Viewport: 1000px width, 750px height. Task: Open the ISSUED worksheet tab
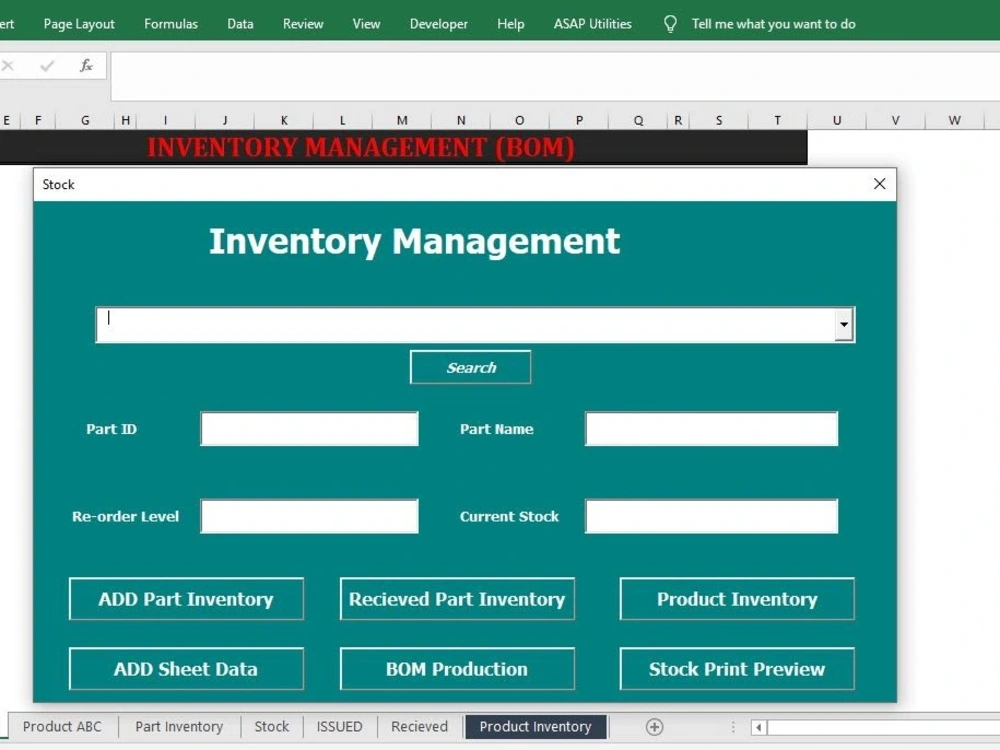339,727
